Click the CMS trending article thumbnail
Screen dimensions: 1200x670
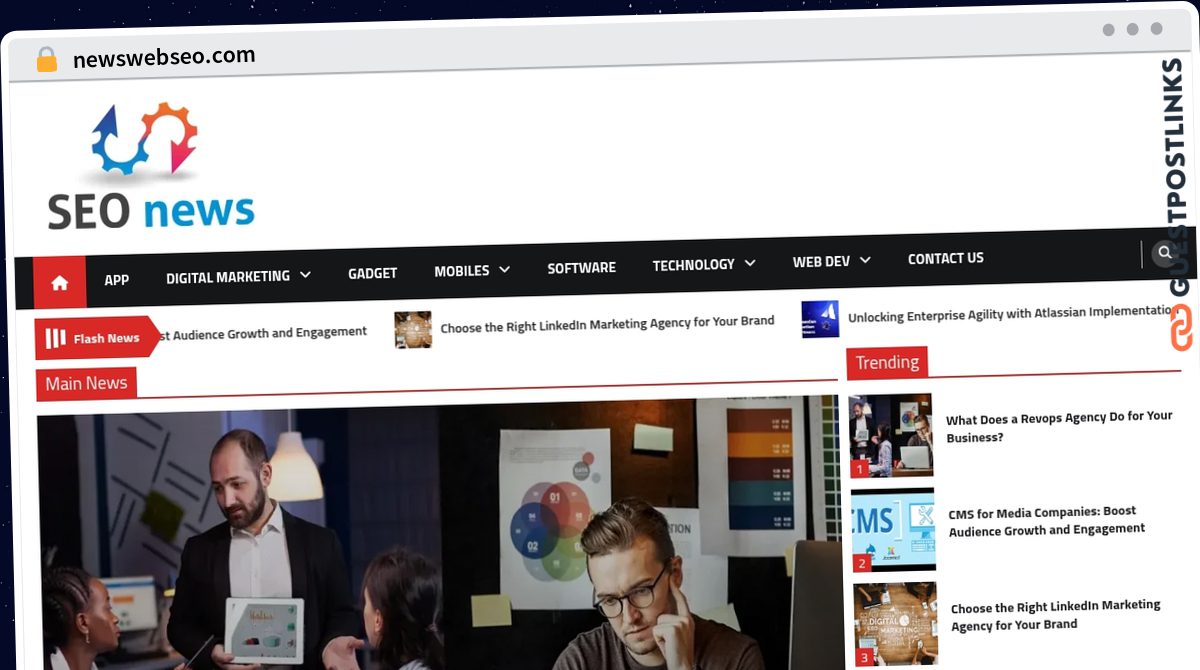pos(894,530)
